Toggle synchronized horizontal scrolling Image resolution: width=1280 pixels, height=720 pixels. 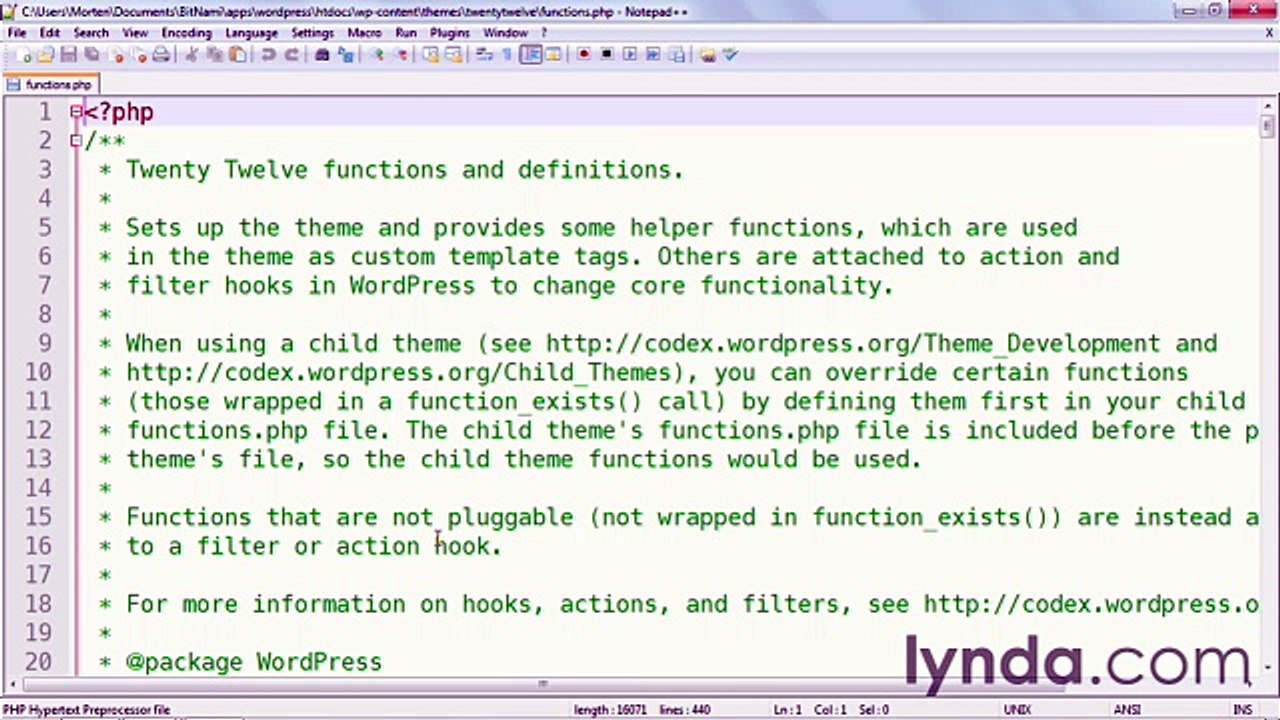point(454,55)
